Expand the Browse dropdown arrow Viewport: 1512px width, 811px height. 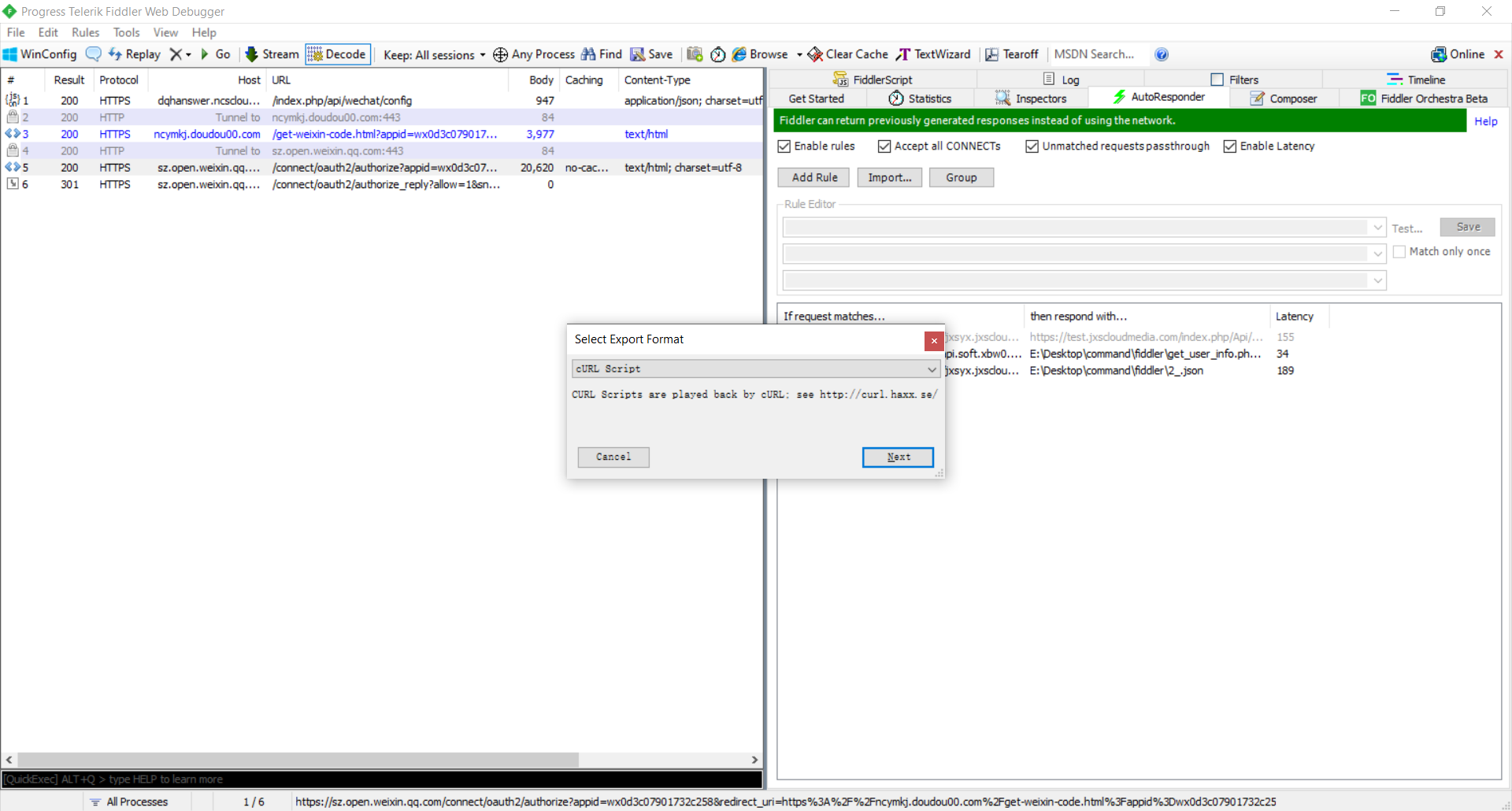point(799,55)
